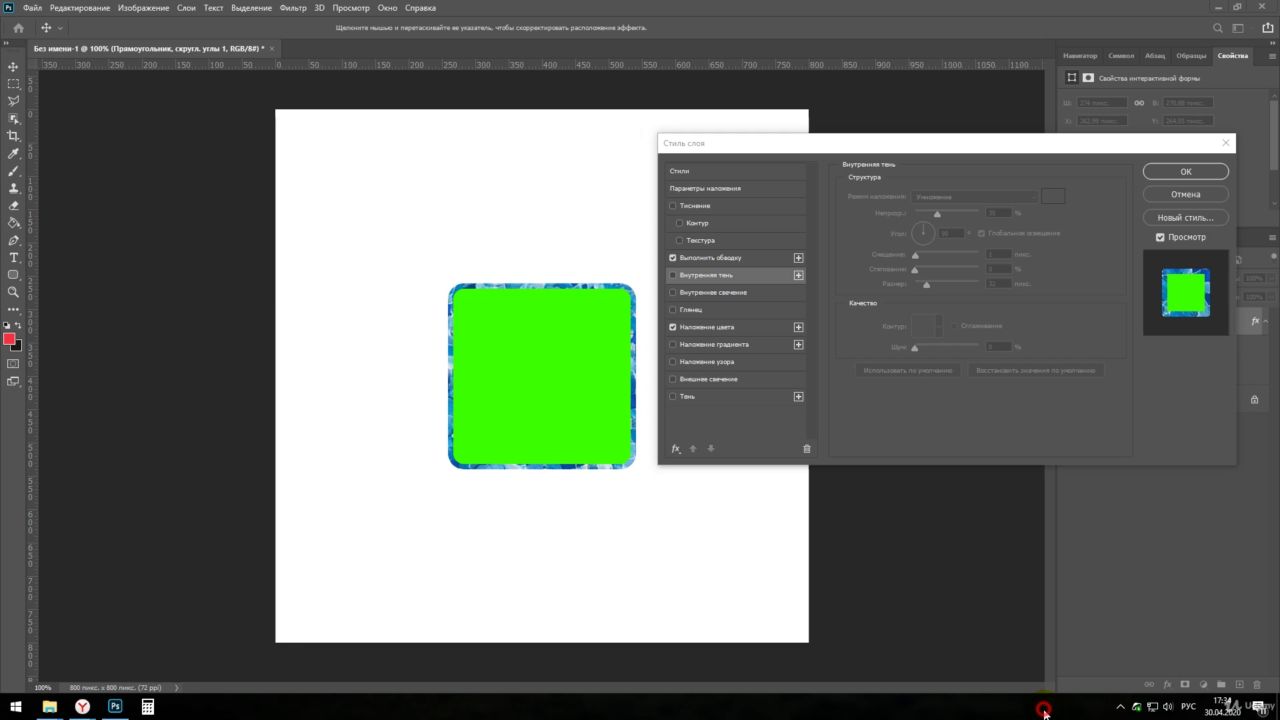Open the Стили section in dialog

pyautogui.click(x=736, y=171)
